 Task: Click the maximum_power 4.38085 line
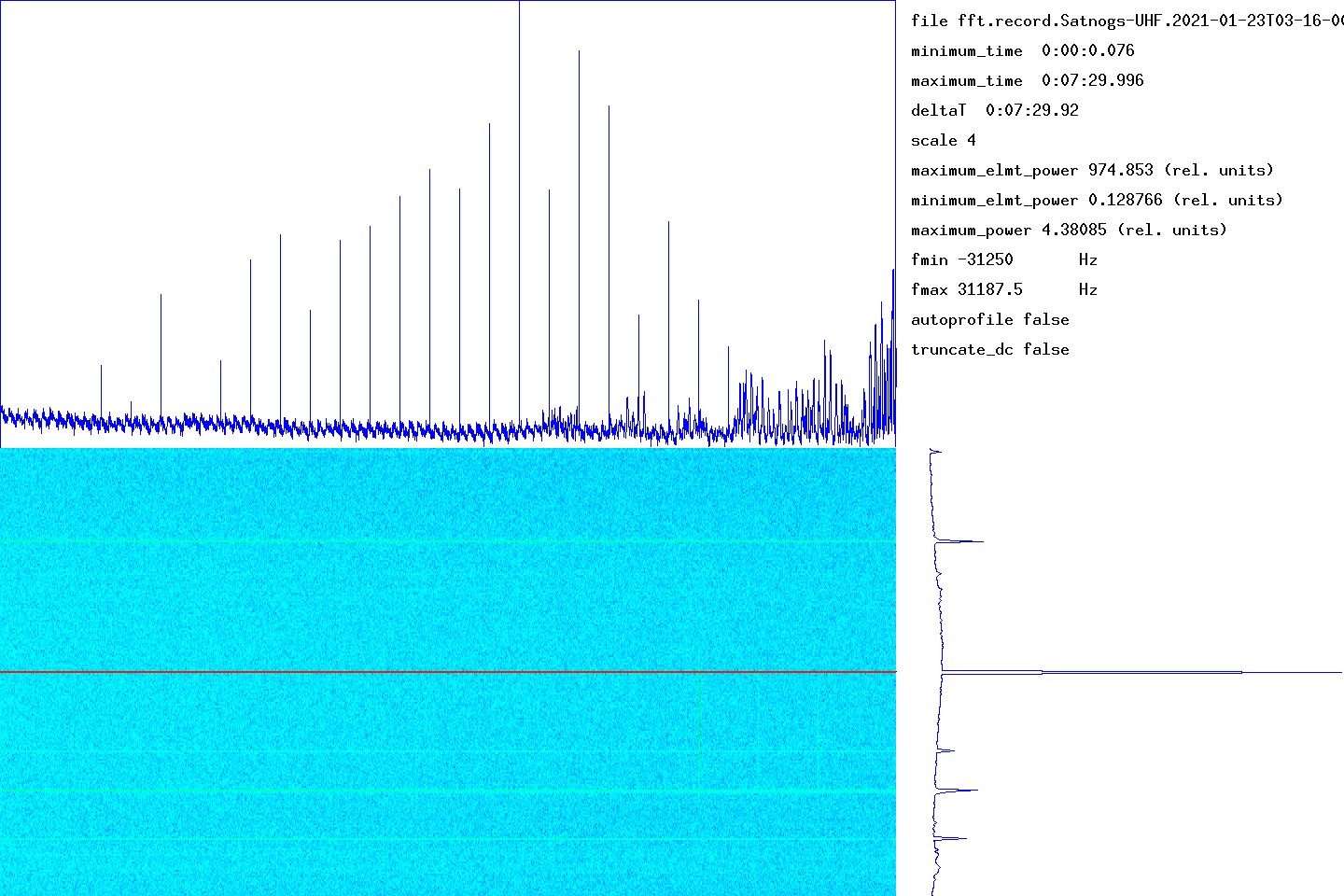pyautogui.click(x=1070, y=230)
